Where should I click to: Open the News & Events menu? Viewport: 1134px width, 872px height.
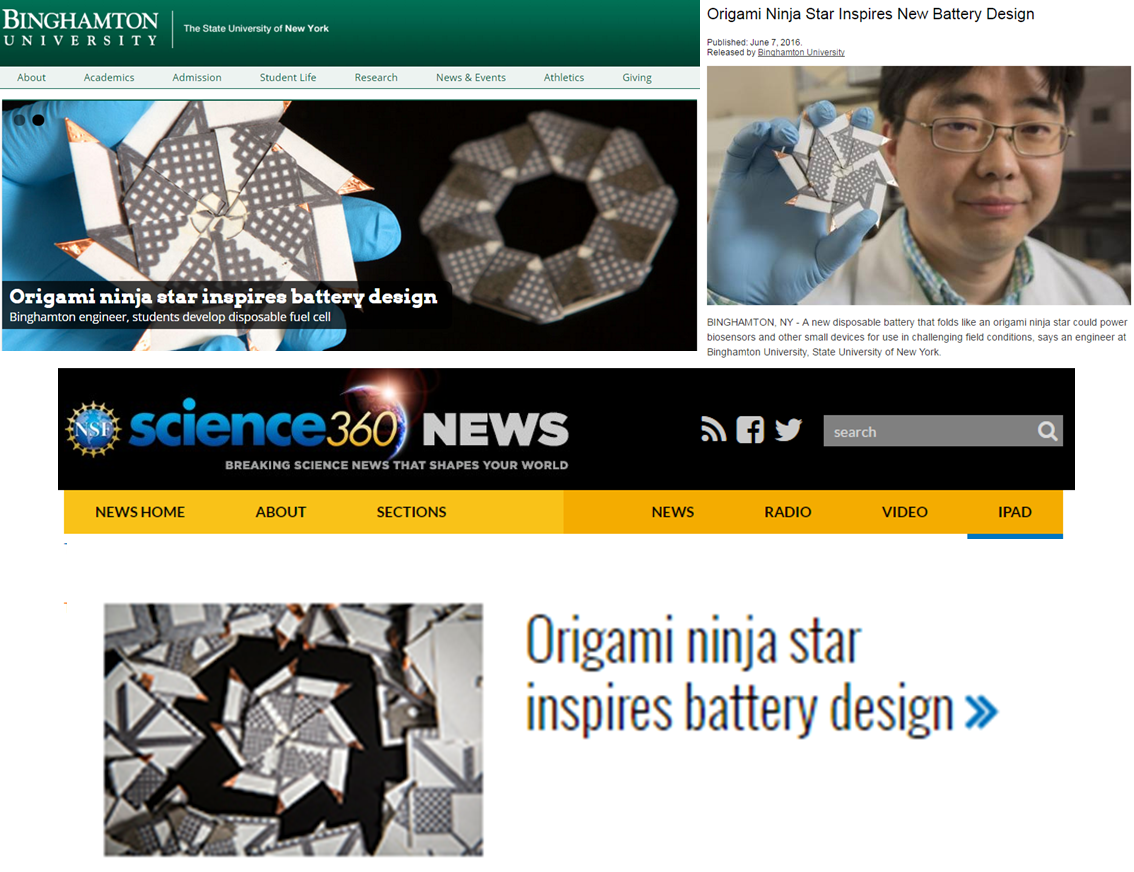(470, 78)
